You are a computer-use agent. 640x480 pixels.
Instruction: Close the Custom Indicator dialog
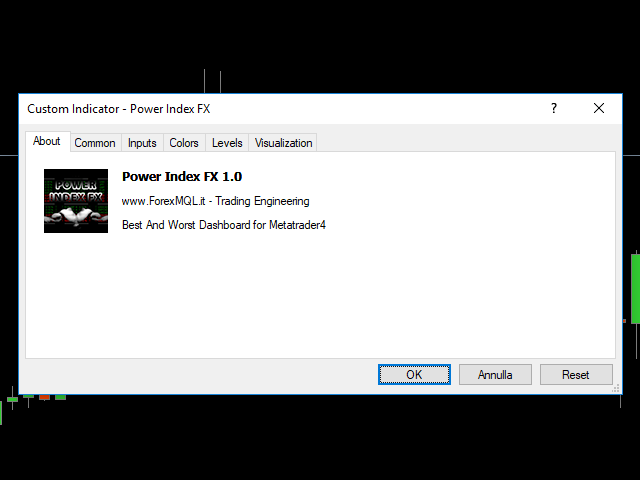[599, 109]
